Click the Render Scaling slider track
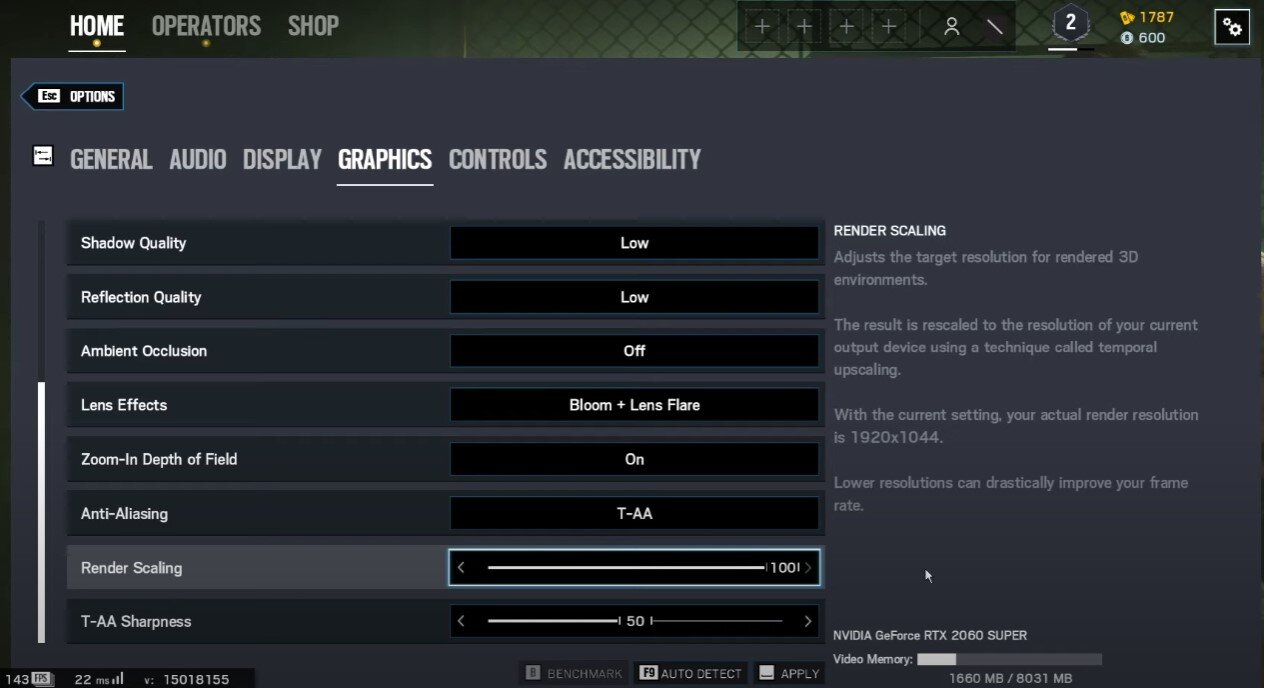Viewport: 1264px width, 688px height. [x=626, y=567]
